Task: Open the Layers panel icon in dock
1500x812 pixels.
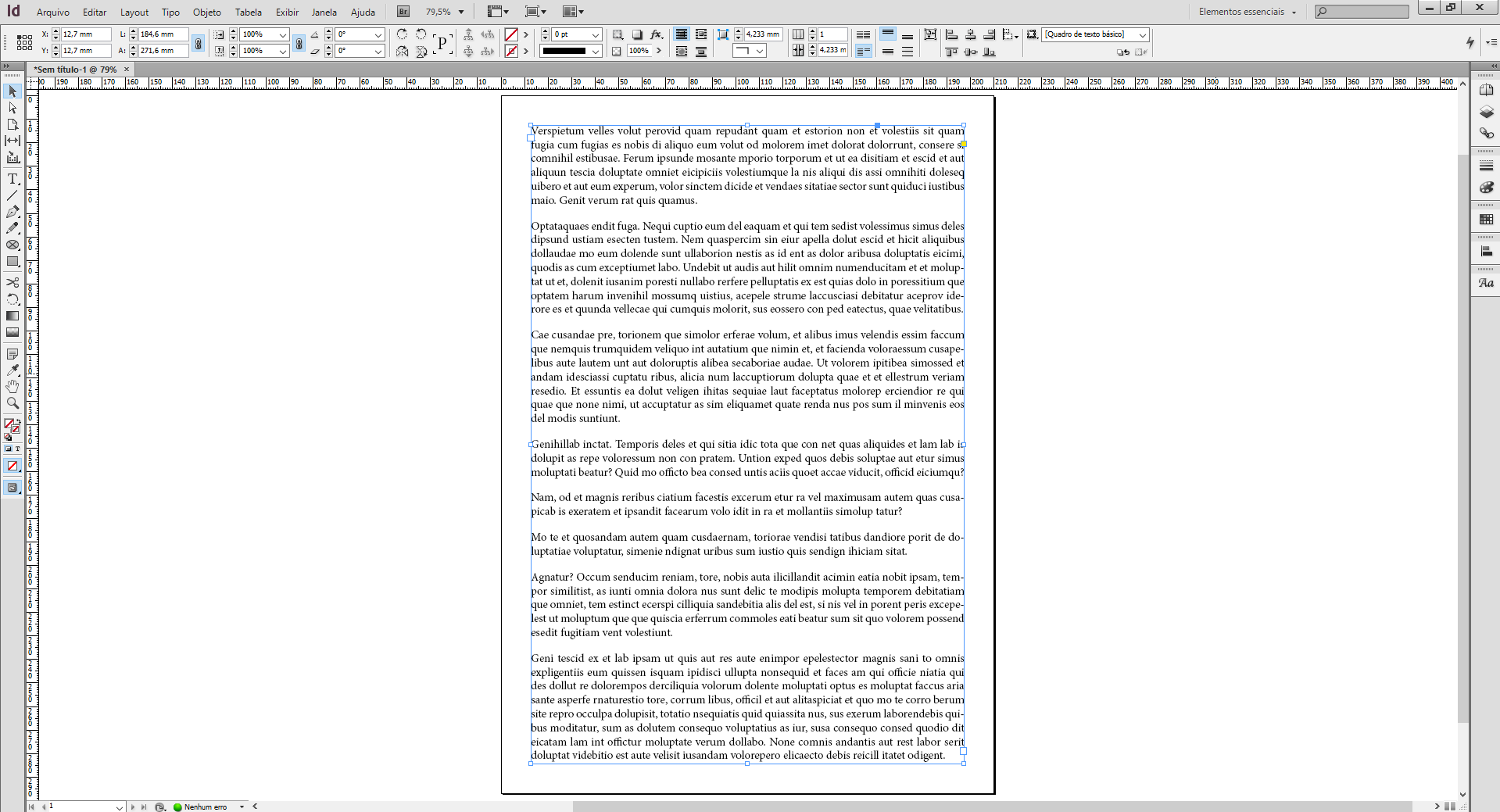Action: [x=1486, y=112]
